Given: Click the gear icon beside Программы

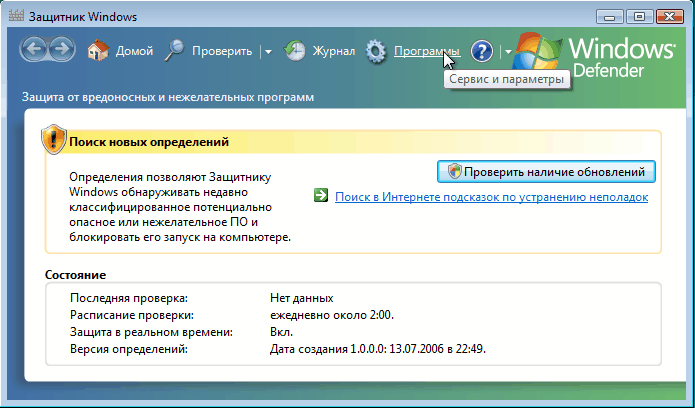Looking at the screenshot, I should [375, 51].
